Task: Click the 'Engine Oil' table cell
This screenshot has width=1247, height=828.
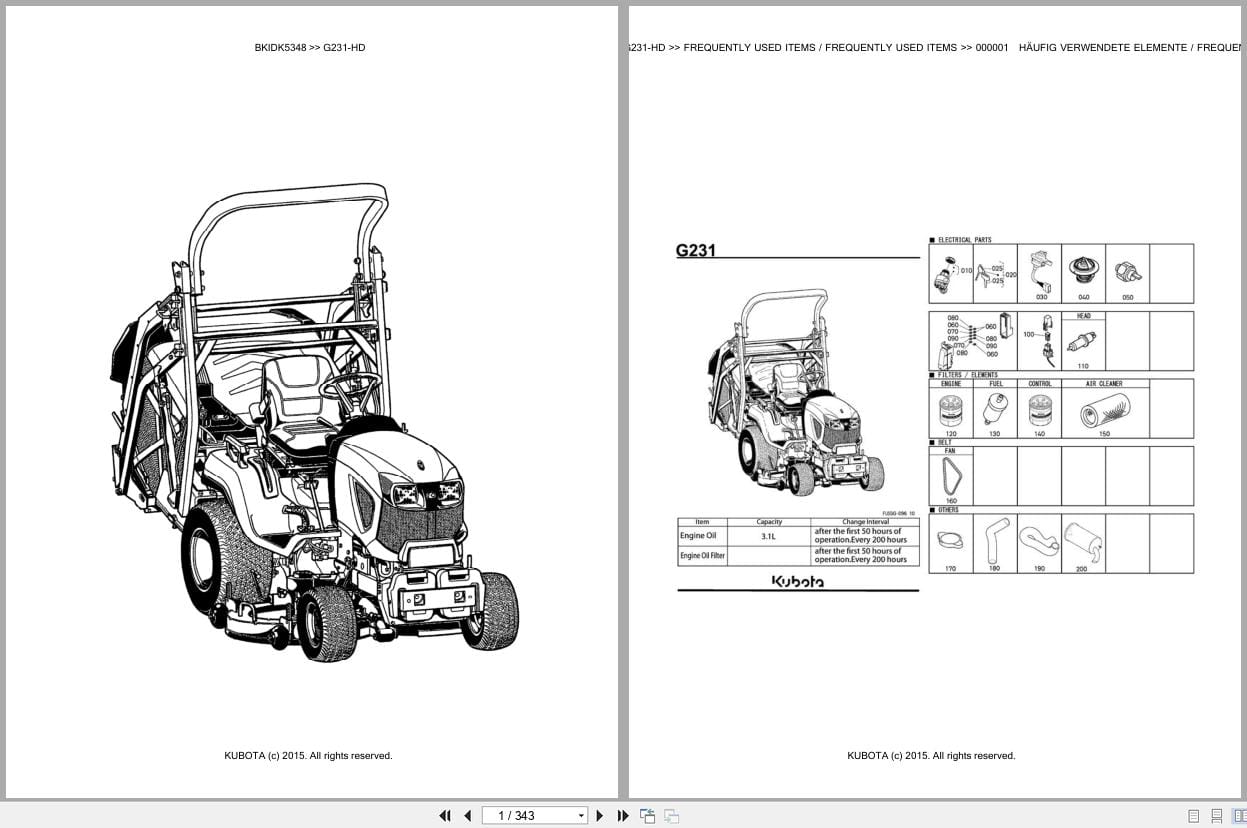Action: (700, 536)
